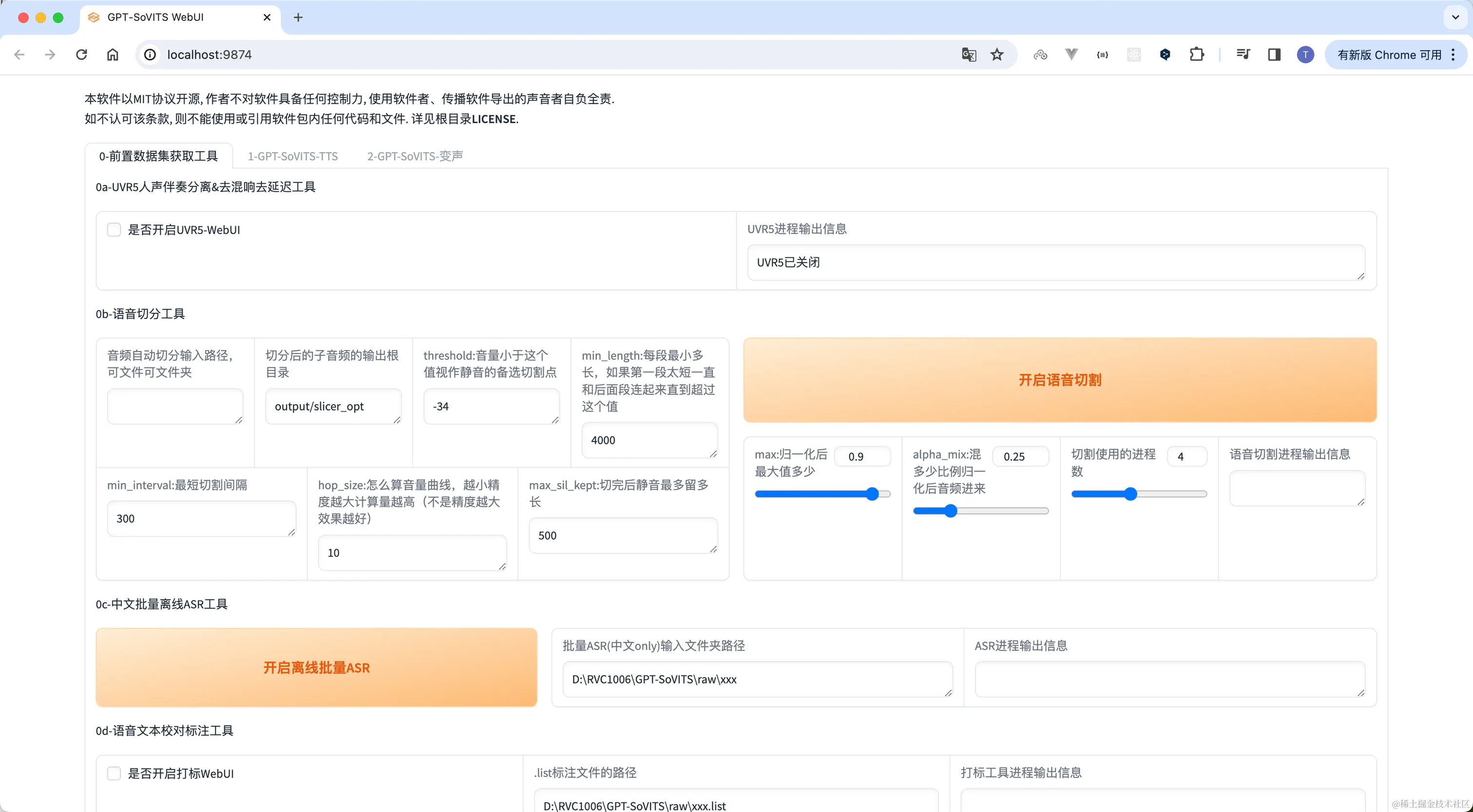Enable the 是否开启UVR5-WebUI checkbox
The image size is (1473, 812).
point(114,230)
